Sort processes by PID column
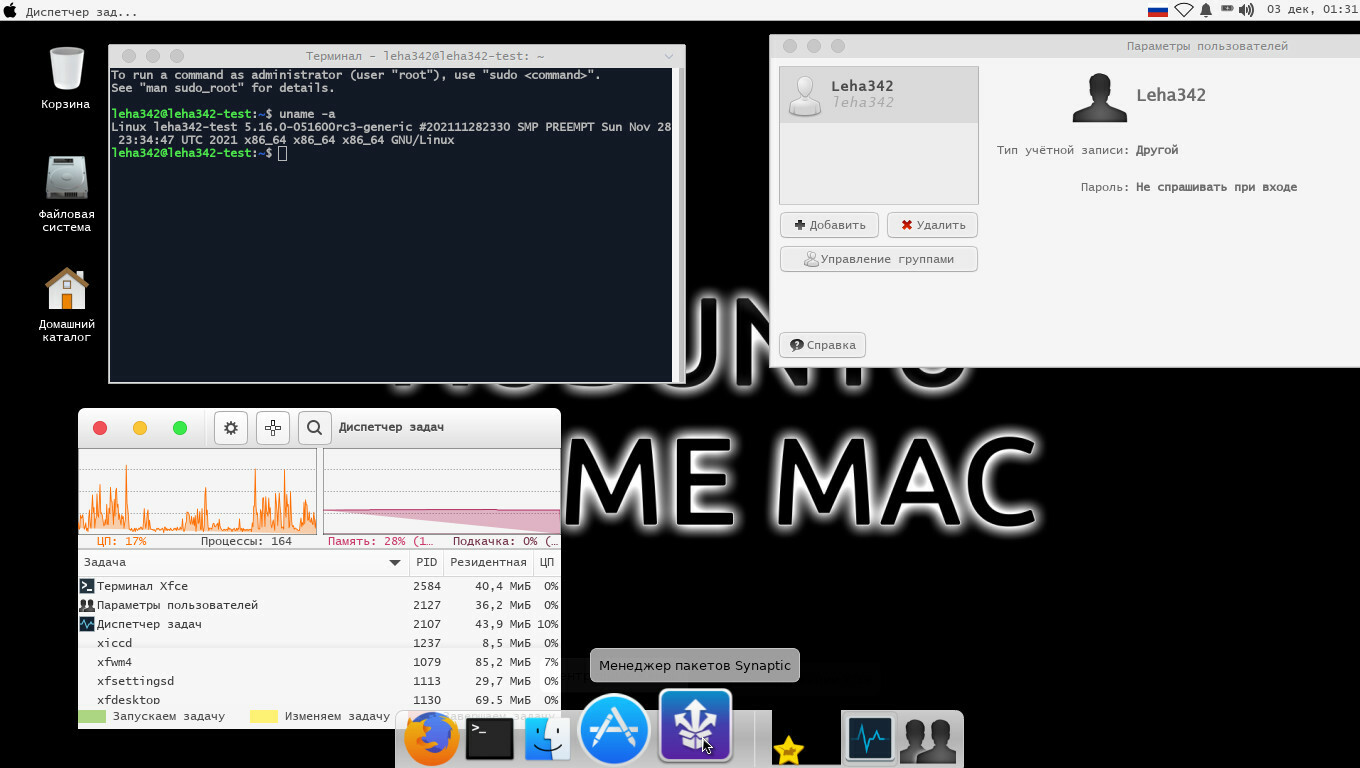Viewport: 1360px width, 768px height. pos(426,563)
